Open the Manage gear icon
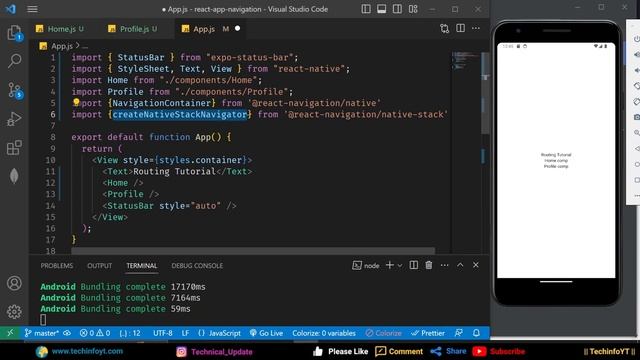Image resolution: width=640 pixels, height=360 pixels. pyautogui.click(x=14, y=311)
